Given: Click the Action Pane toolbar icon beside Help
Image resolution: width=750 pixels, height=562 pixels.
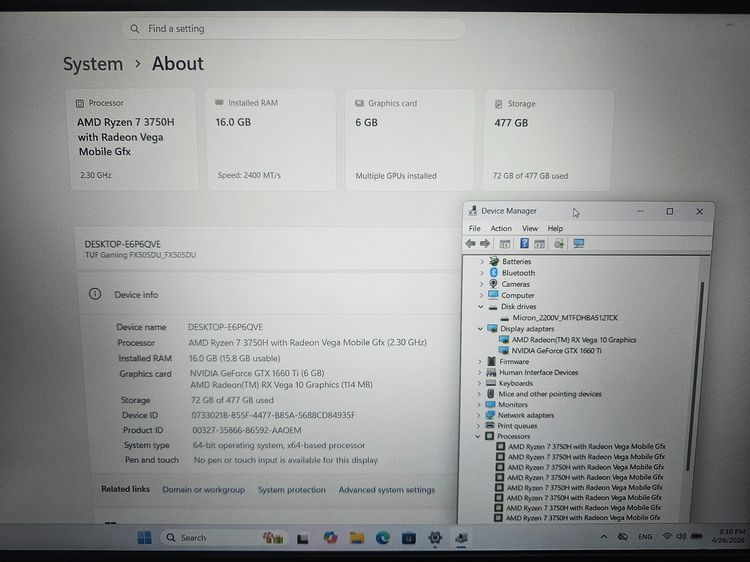Looking at the screenshot, I should (540, 244).
